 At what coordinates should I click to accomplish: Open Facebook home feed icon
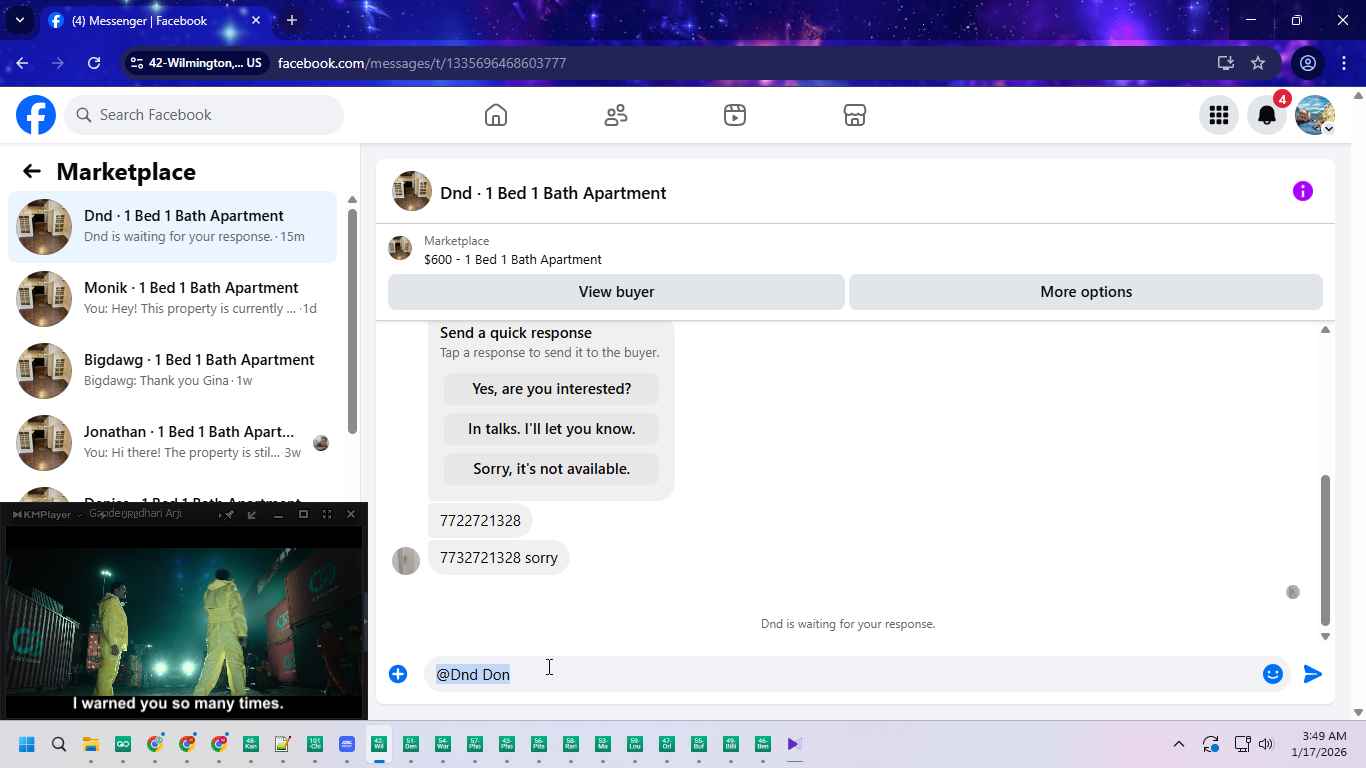click(496, 115)
